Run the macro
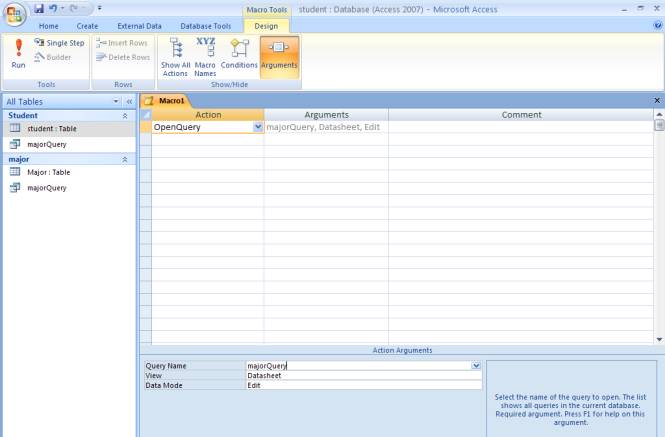The height and width of the screenshot is (437, 665). tap(18, 53)
